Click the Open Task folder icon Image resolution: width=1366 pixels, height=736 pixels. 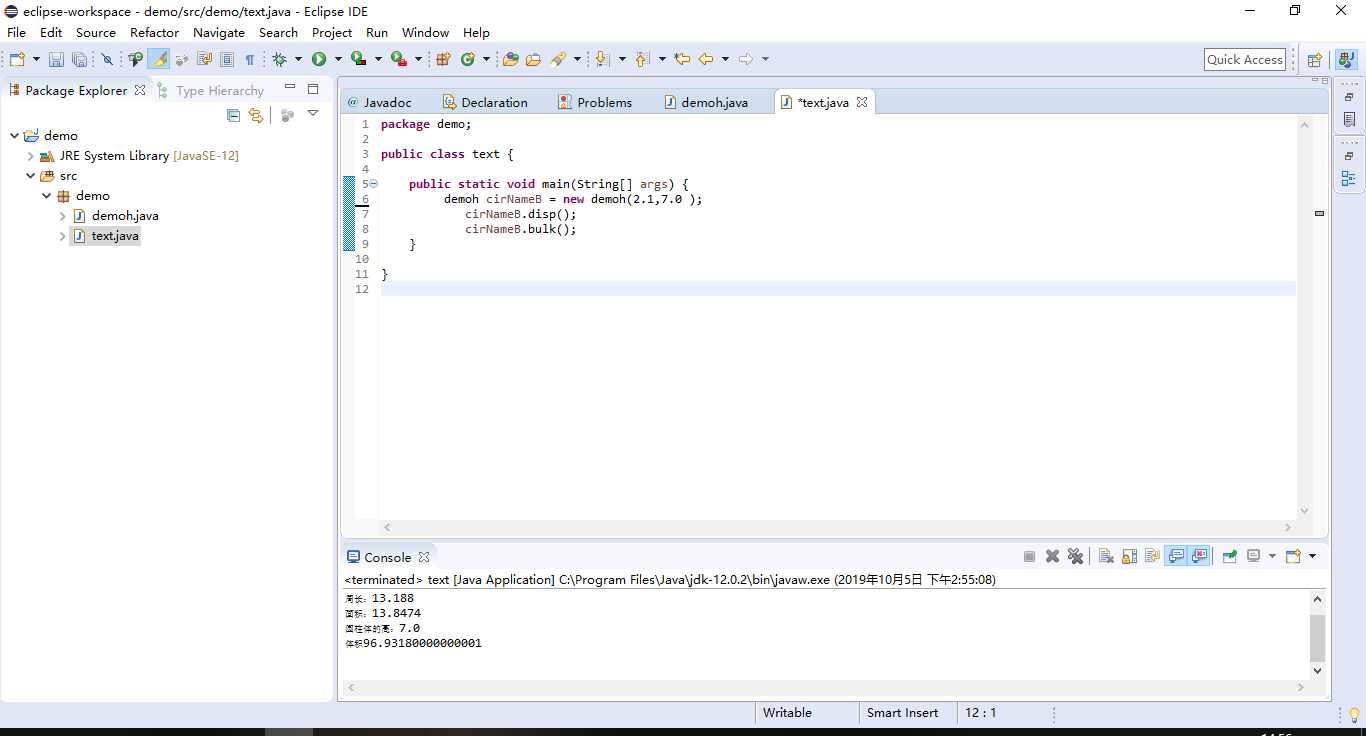pos(533,59)
